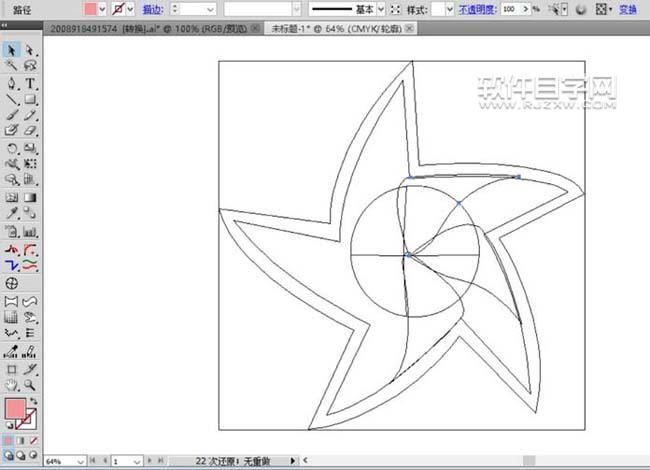Viewport: 650px width, 470px height.
Task: Click the opacity value field
Action: [x=511, y=9]
